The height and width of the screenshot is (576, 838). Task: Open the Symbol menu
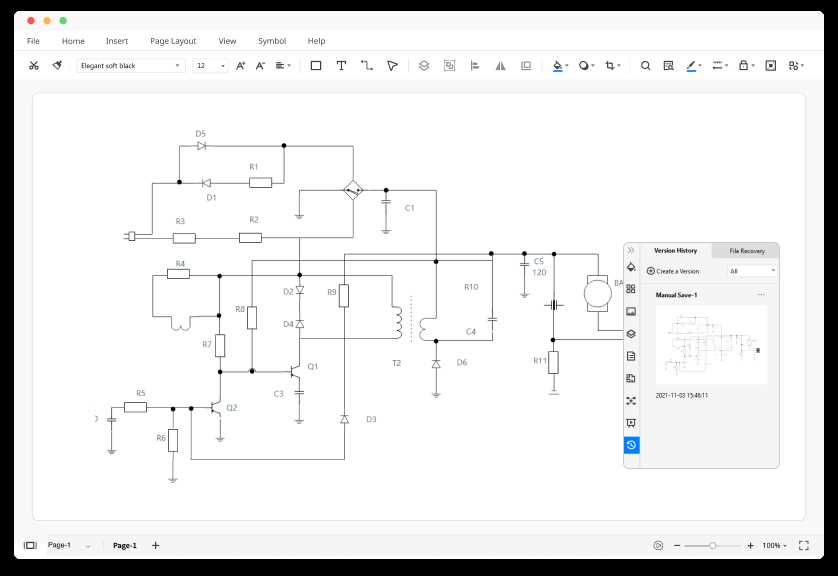(272, 41)
